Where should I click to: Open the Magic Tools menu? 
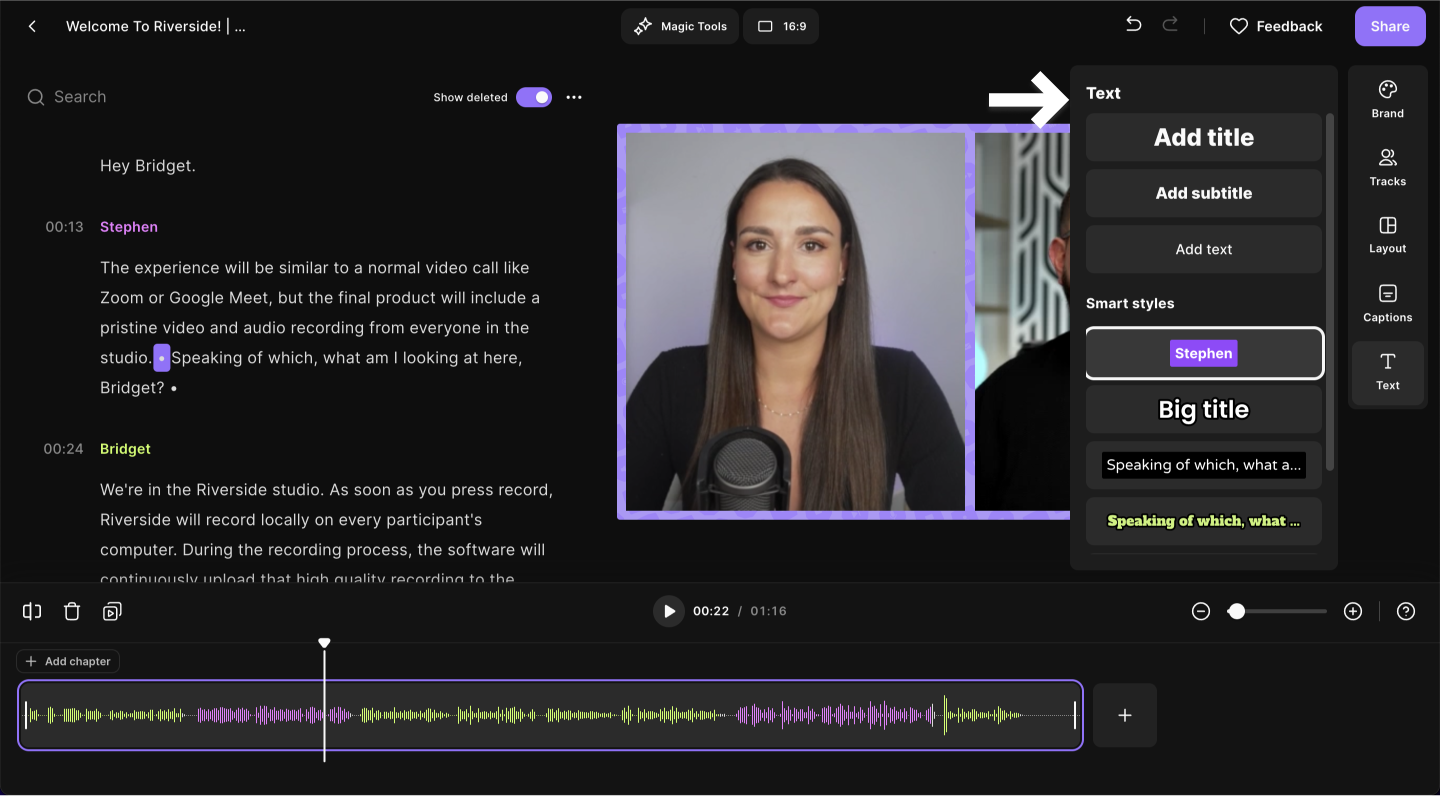[680, 27]
